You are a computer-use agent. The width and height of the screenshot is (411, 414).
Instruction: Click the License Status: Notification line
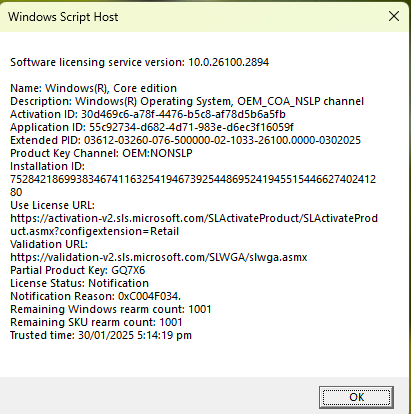(79, 283)
